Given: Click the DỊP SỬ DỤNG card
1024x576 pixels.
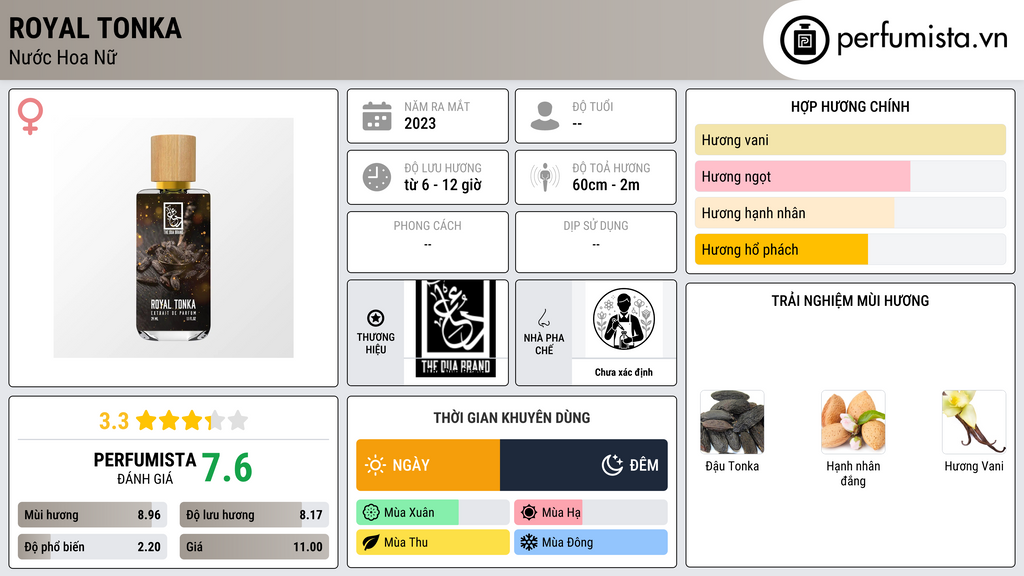Looking at the screenshot, I should (596, 242).
